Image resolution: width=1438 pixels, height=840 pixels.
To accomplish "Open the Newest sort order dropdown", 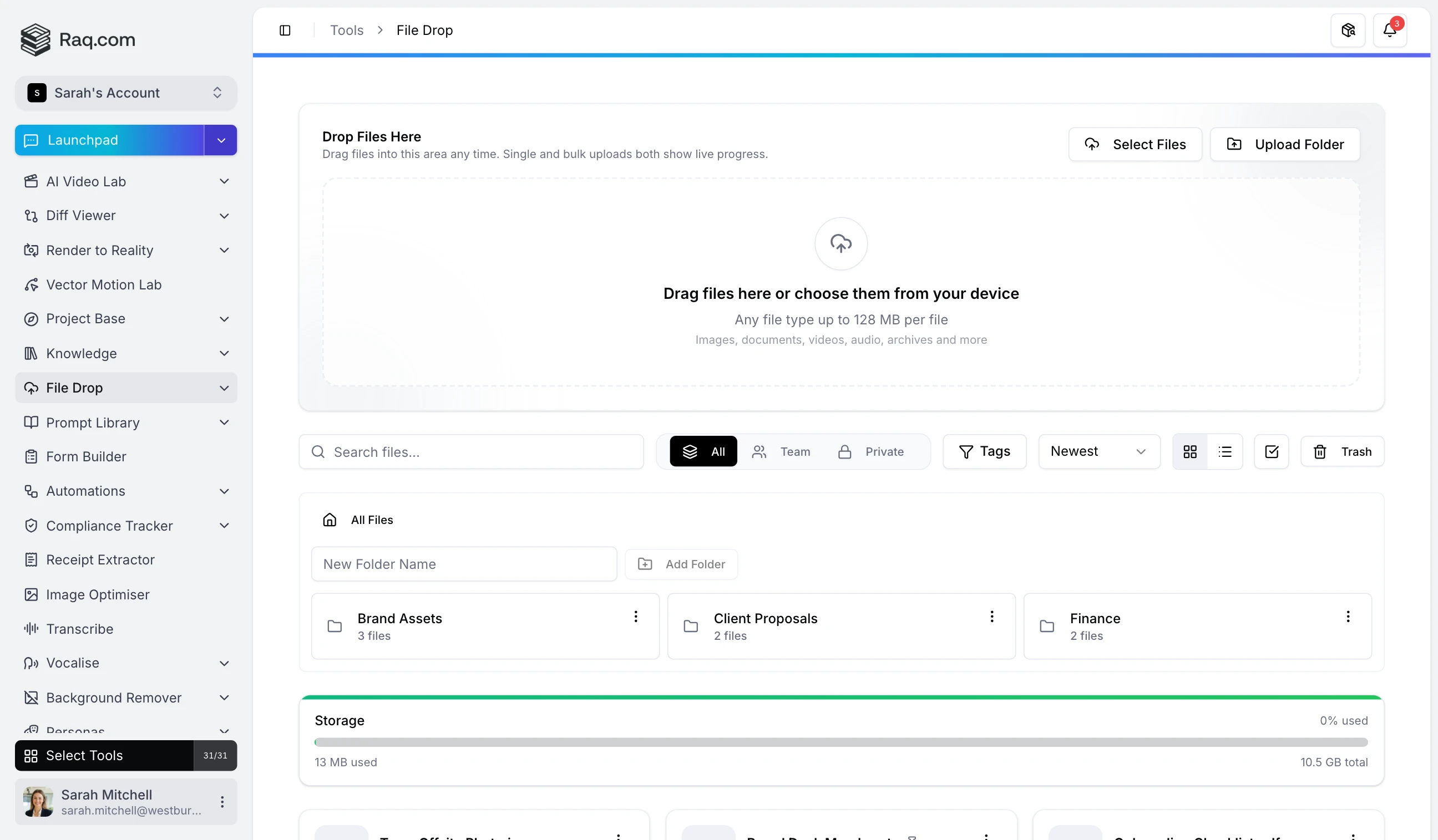I will 1098,451.
